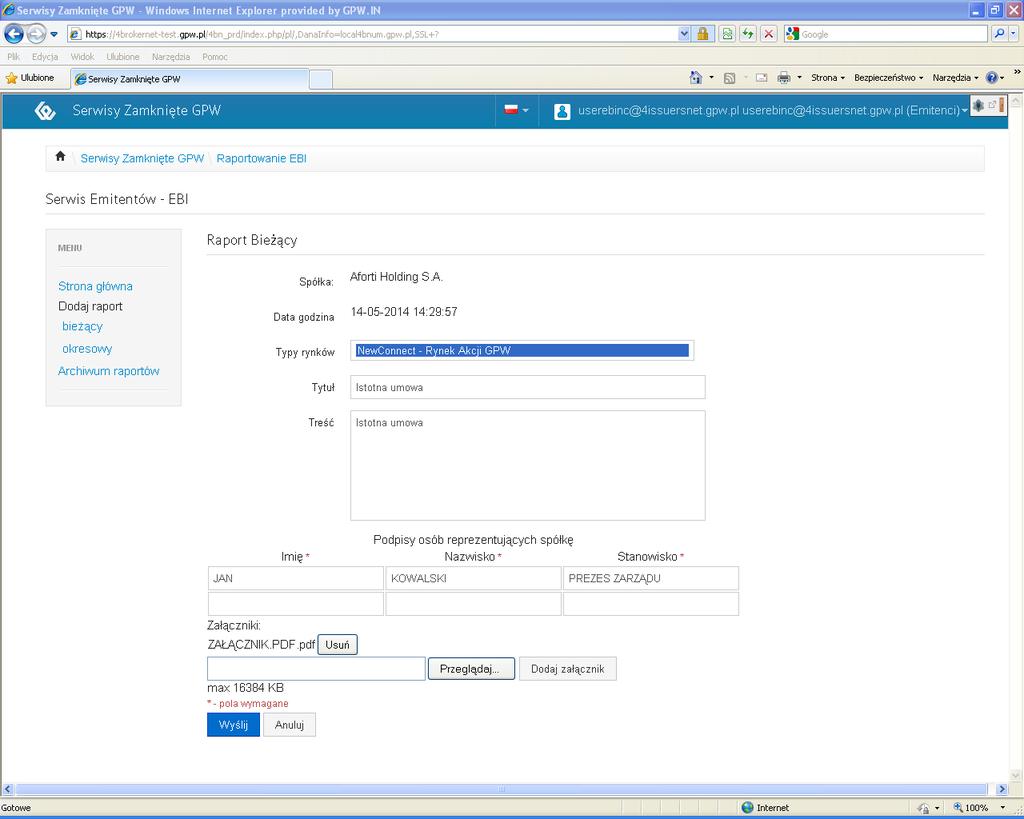Image resolution: width=1024 pixels, height=819 pixels.
Task: Expand the Print dropdown arrow
Action: [x=799, y=78]
